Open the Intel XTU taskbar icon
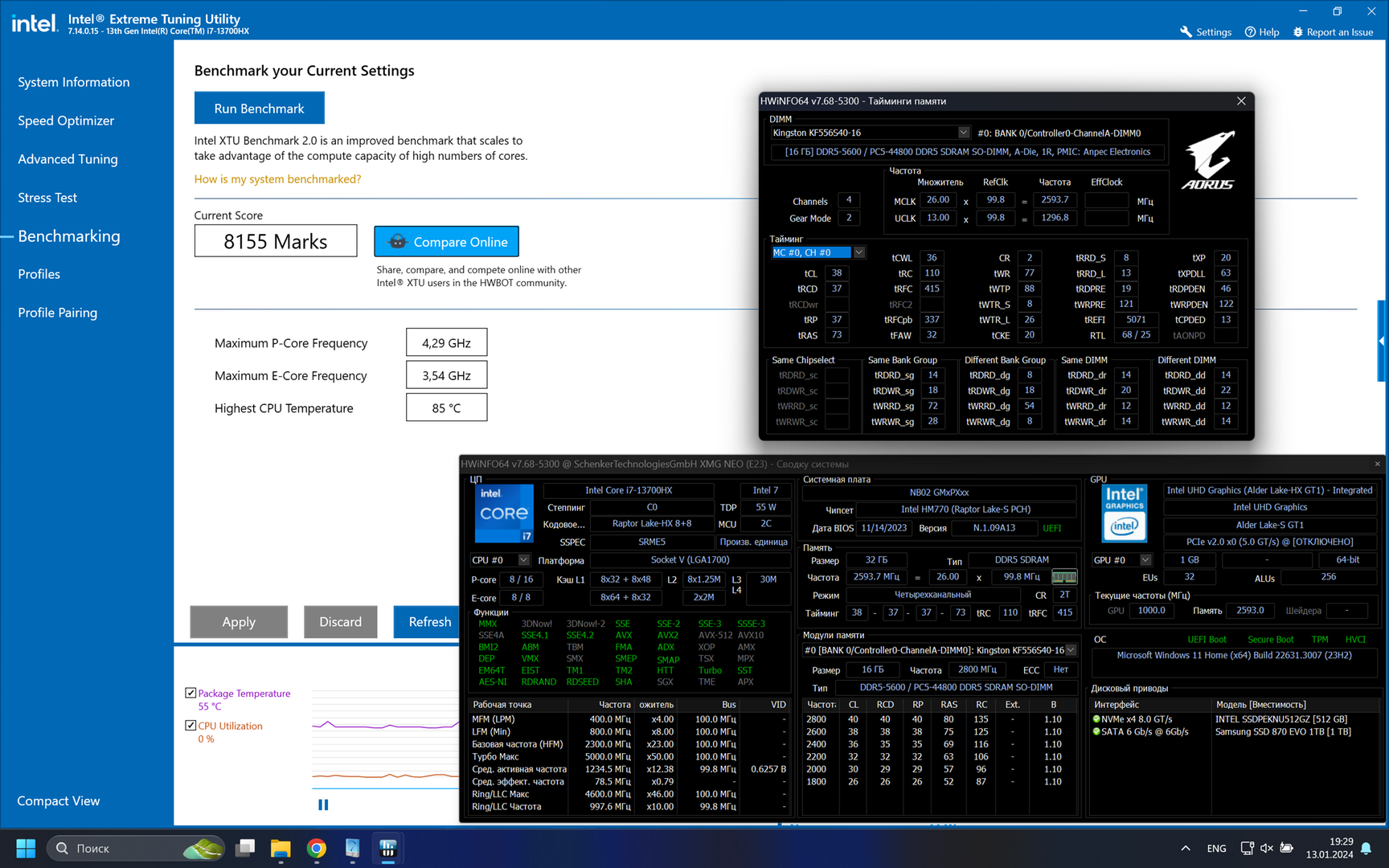This screenshot has height=868, width=1389. pos(388,848)
